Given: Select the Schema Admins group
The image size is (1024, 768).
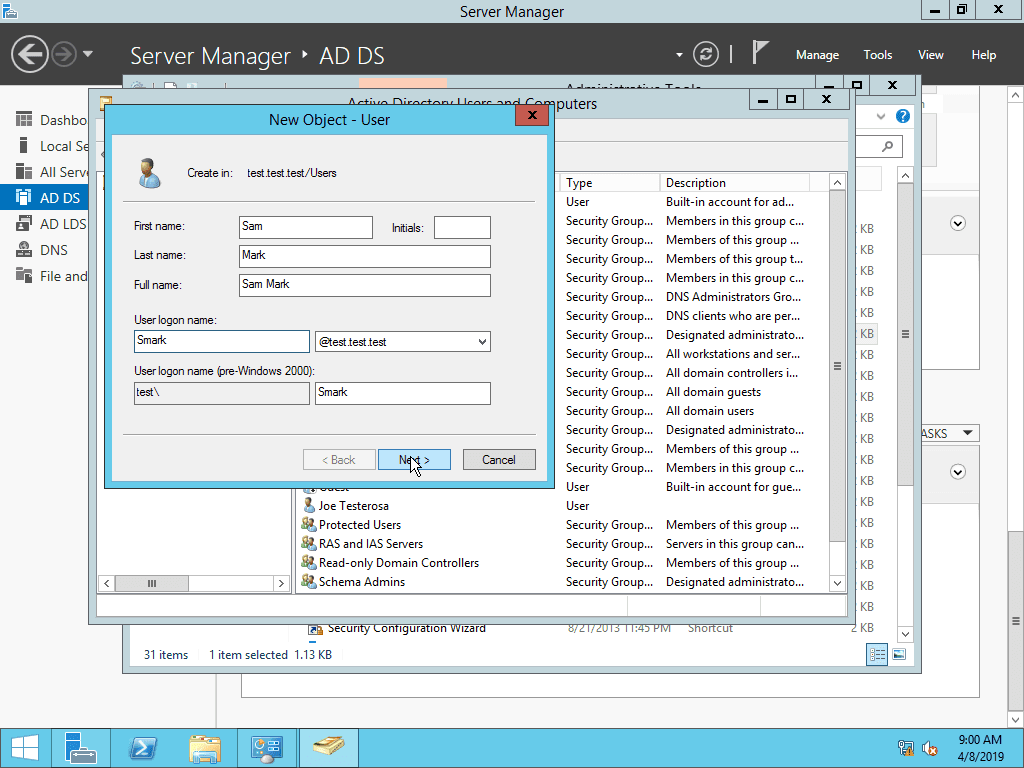Looking at the screenshot, I should 362,582.
